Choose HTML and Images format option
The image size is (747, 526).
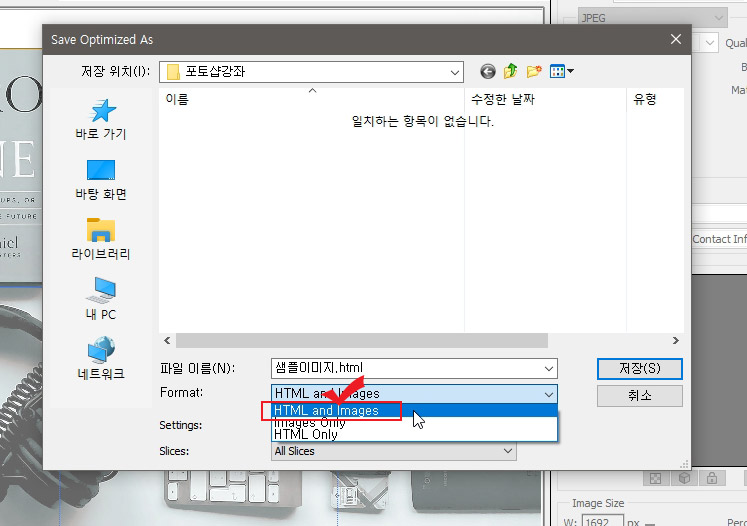click(x=414, y=410)
